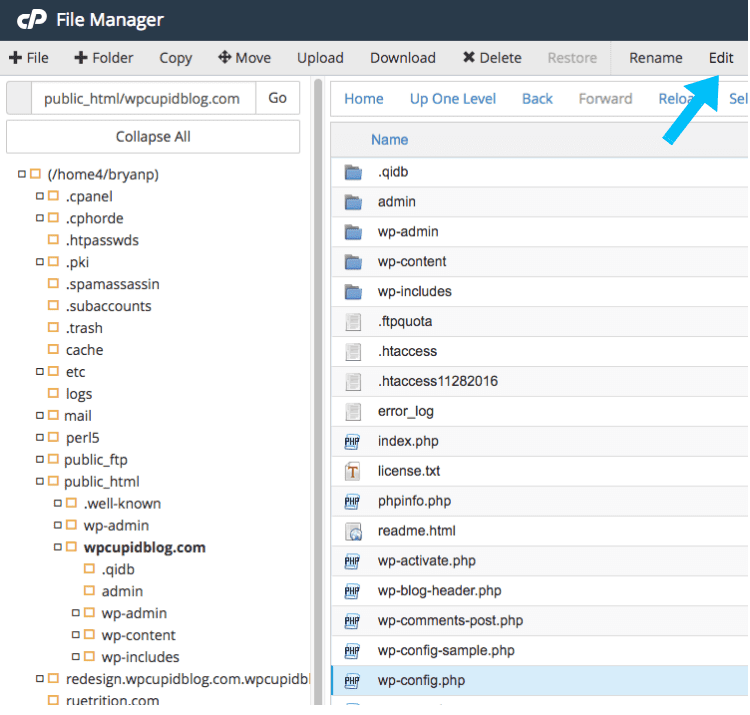The width and height of the screenshot is (750, 715).
Task: Click the folder icon beside .htpasswds in the tree
Action: pos(54,239)
